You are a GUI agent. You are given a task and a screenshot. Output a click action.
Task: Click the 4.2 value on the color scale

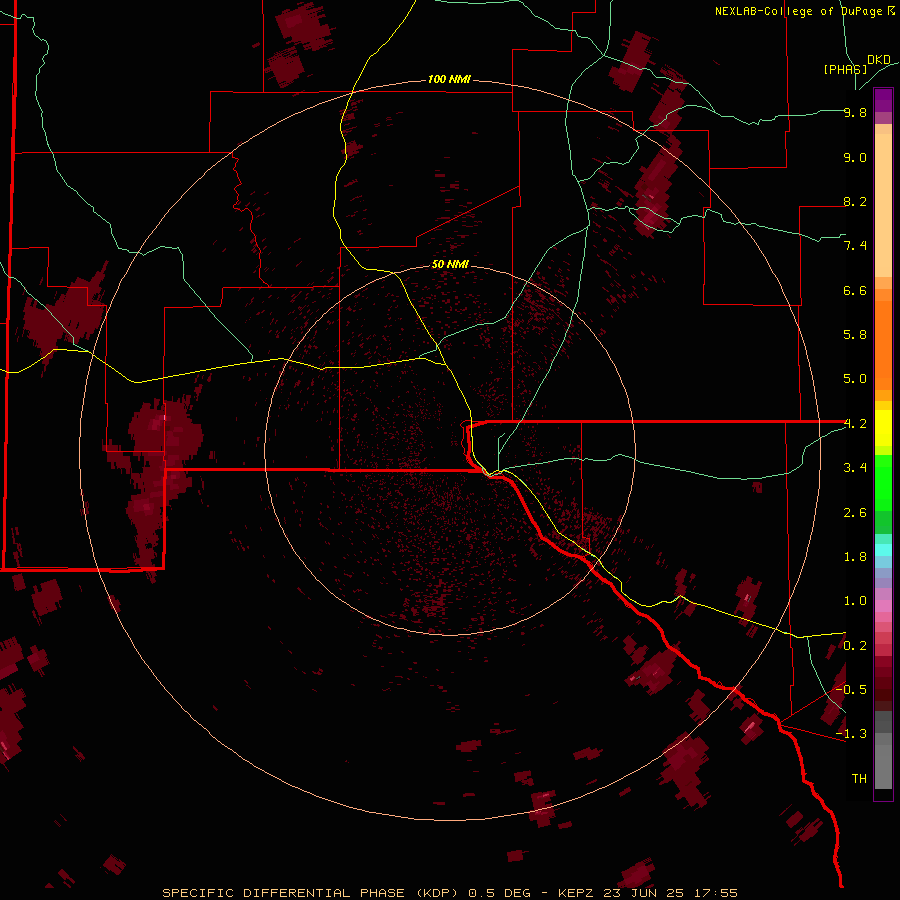point(855,424)
